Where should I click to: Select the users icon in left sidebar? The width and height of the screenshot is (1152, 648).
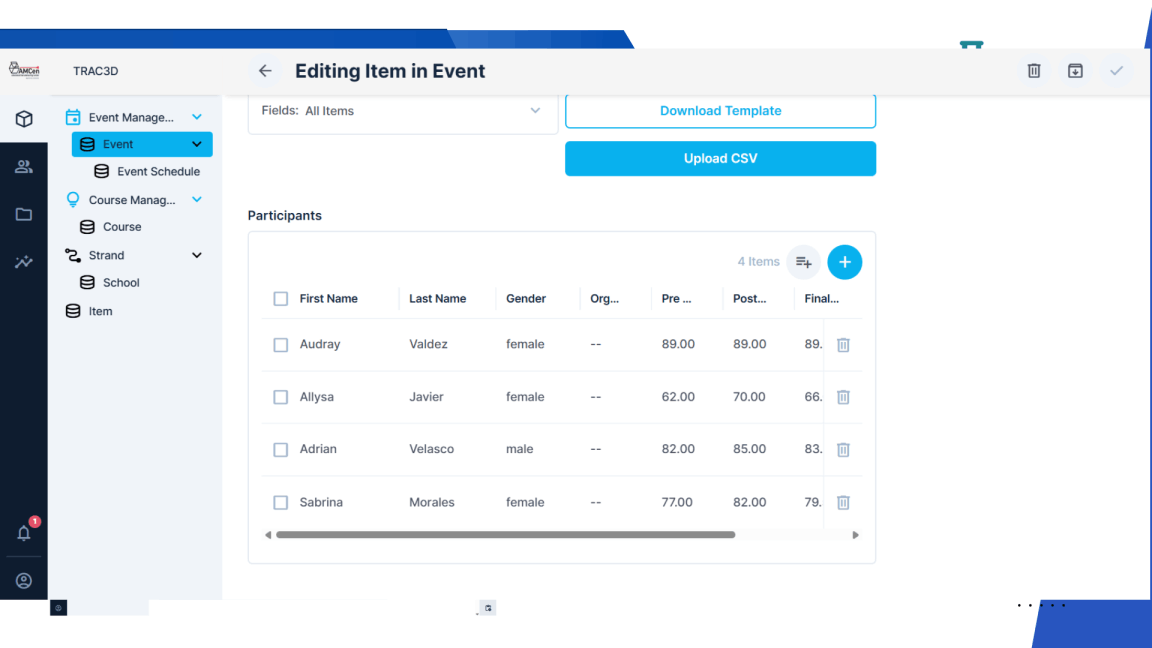pyautogui.click(x=24, y=166)
